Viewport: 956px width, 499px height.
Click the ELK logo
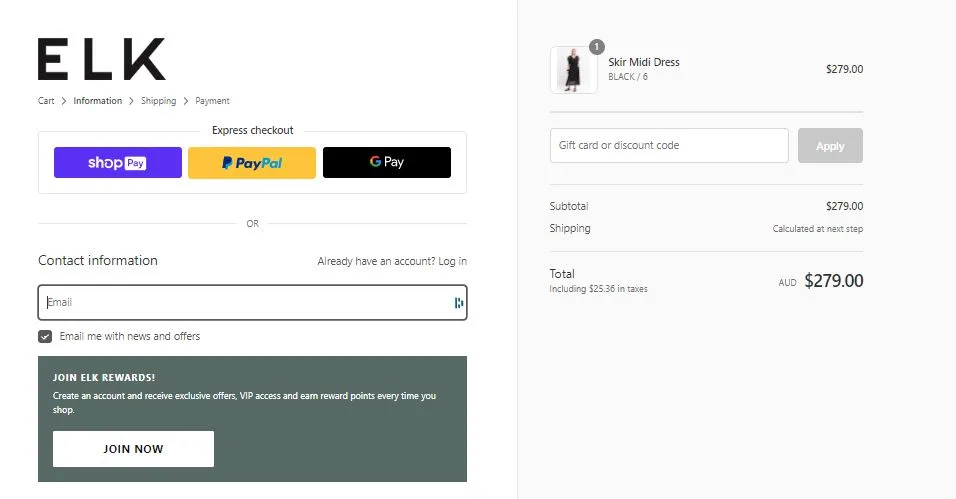click(101, 60)
